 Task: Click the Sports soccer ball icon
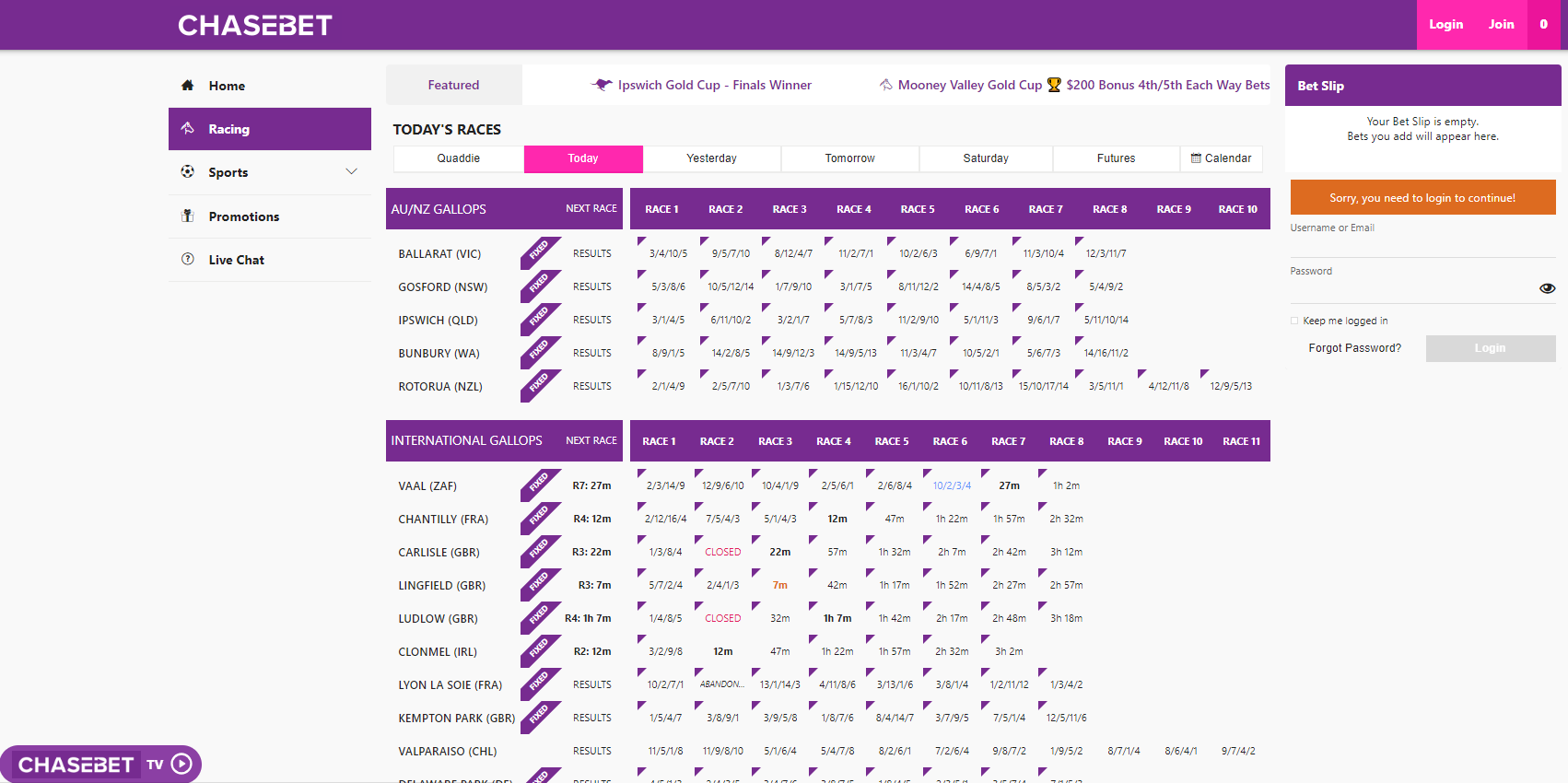click(x=188, y=172)
